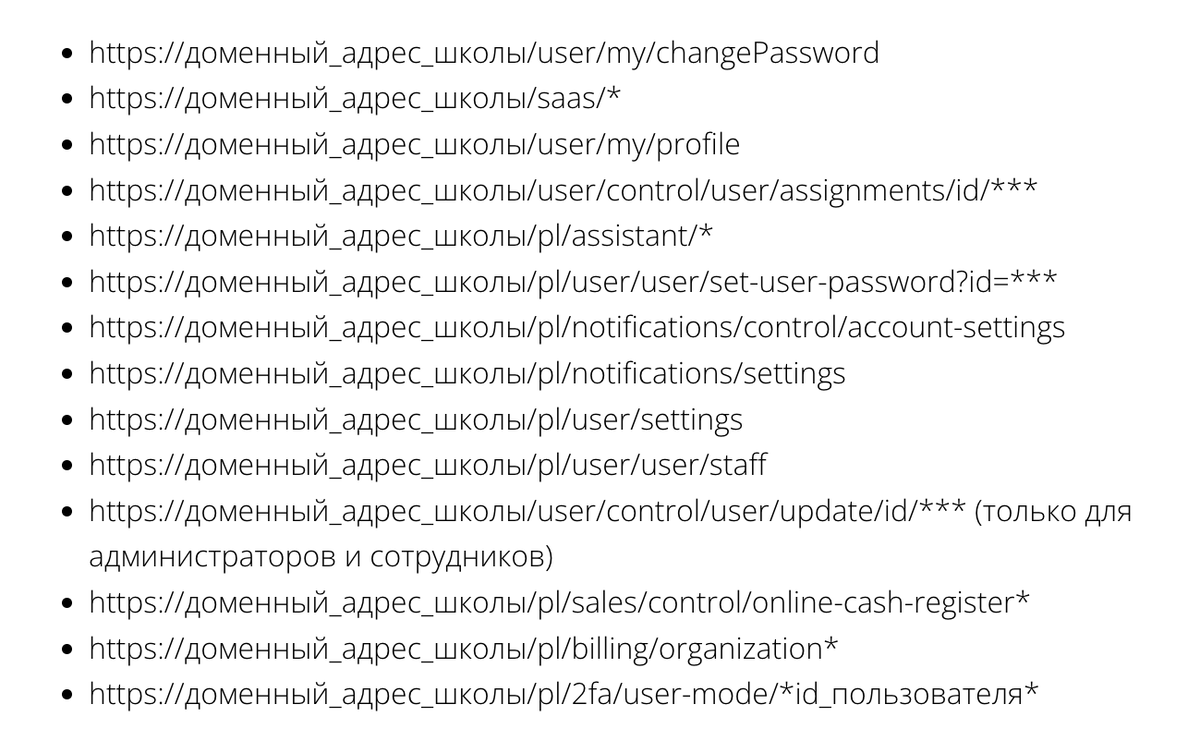Open the notifications/control/account-settings URL
Screen dimensions: 1200x753
577,328
